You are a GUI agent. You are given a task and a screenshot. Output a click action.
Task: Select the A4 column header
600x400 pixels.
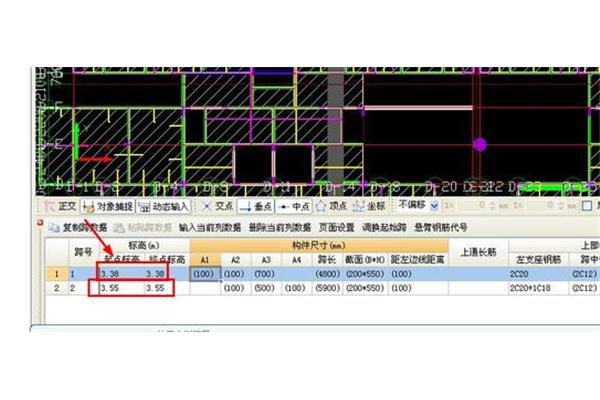(x=297, y=260)
